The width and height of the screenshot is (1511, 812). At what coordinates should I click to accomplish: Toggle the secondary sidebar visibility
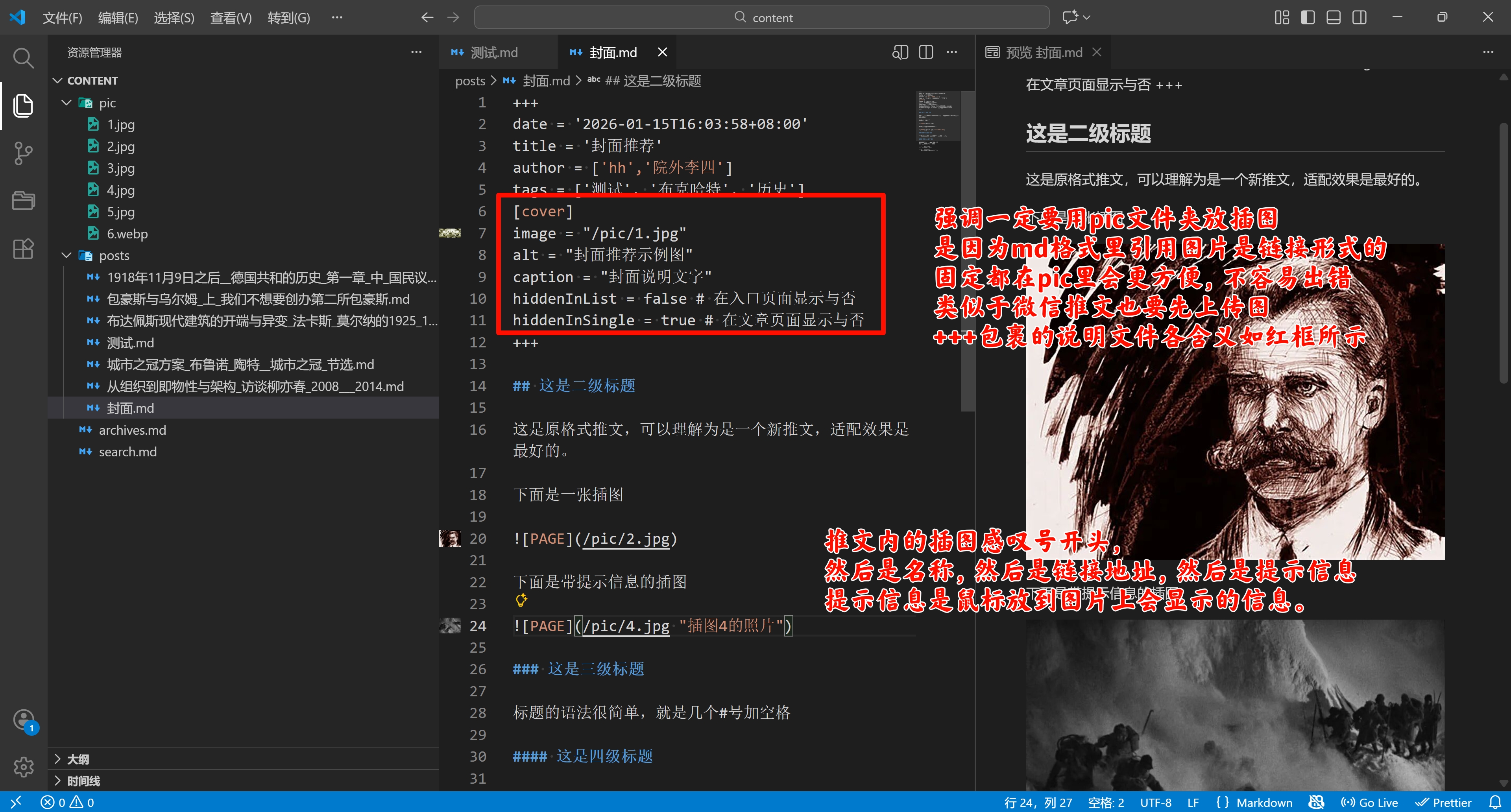pos(1360,18)
